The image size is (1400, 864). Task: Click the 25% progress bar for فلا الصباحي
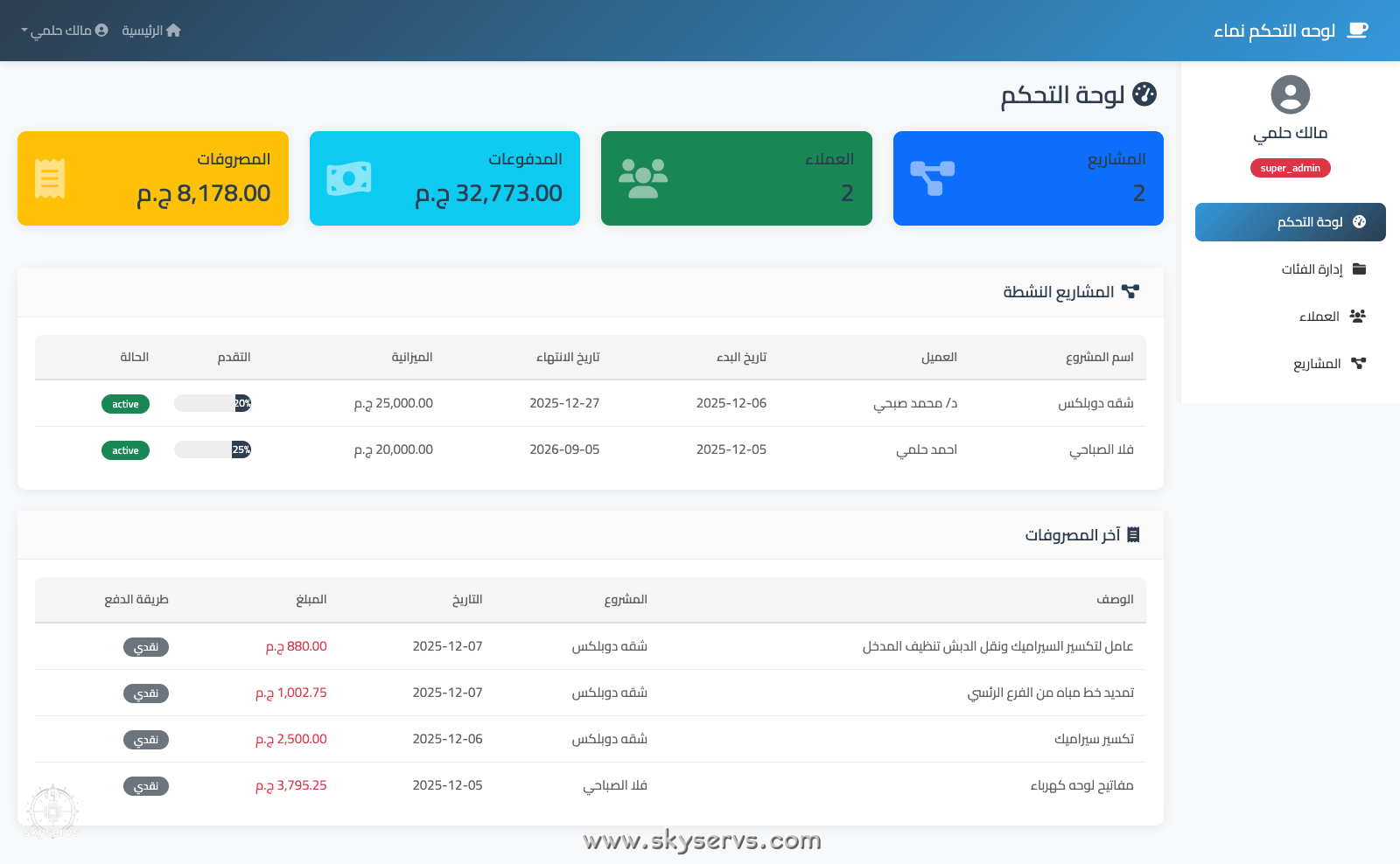[213, 449]
